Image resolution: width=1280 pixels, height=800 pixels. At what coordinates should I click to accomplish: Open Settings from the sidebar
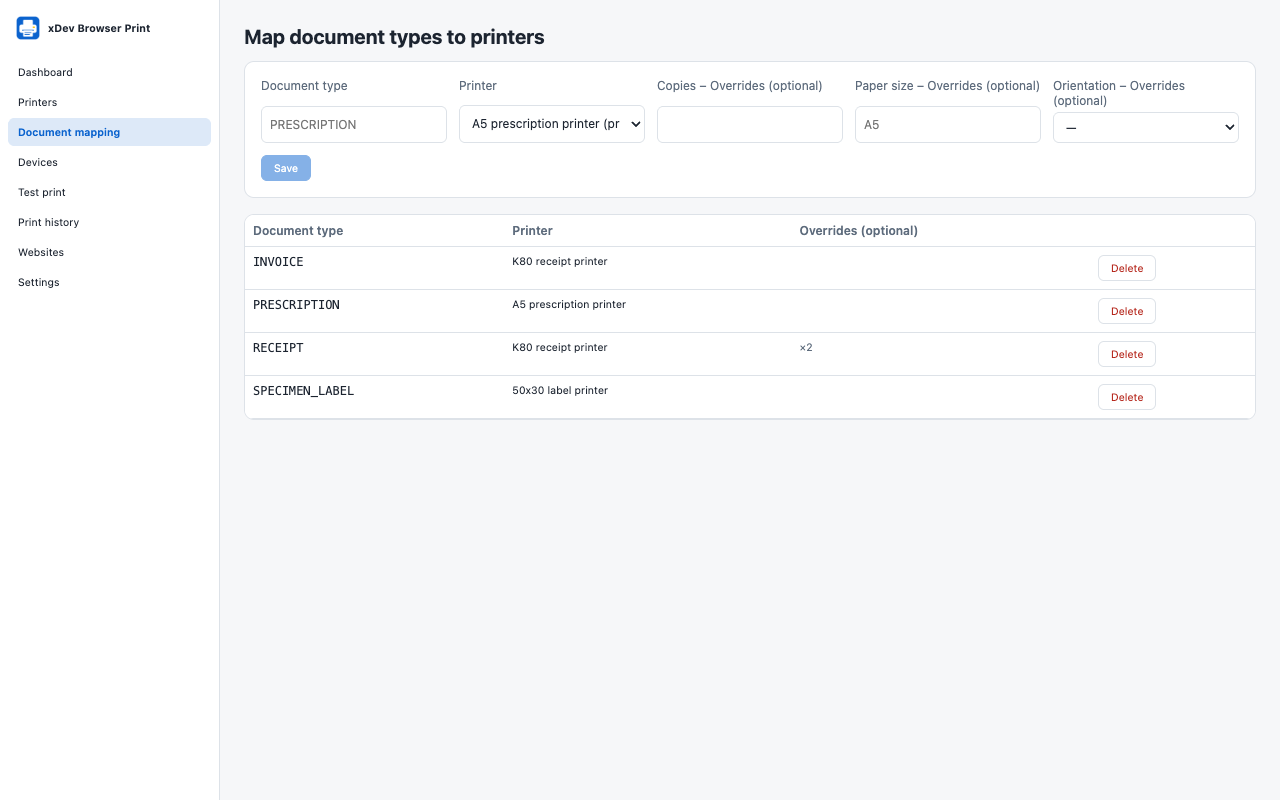point(109,282)
